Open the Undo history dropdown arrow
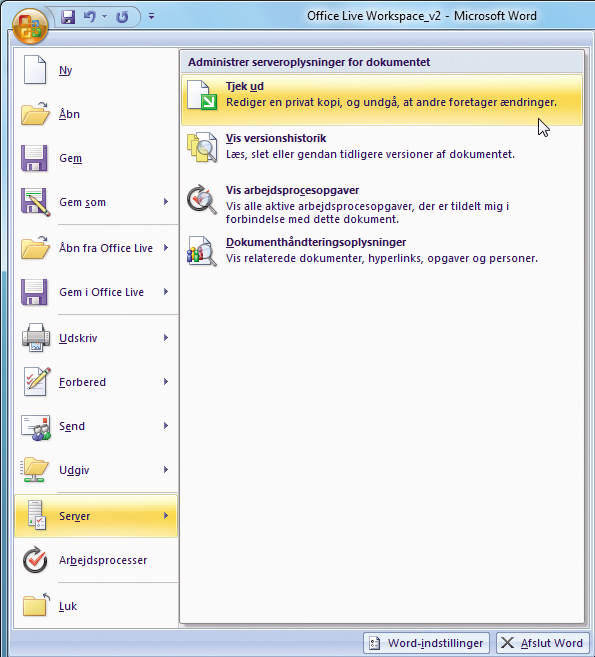Screen dimensions: 595x657 104,17
